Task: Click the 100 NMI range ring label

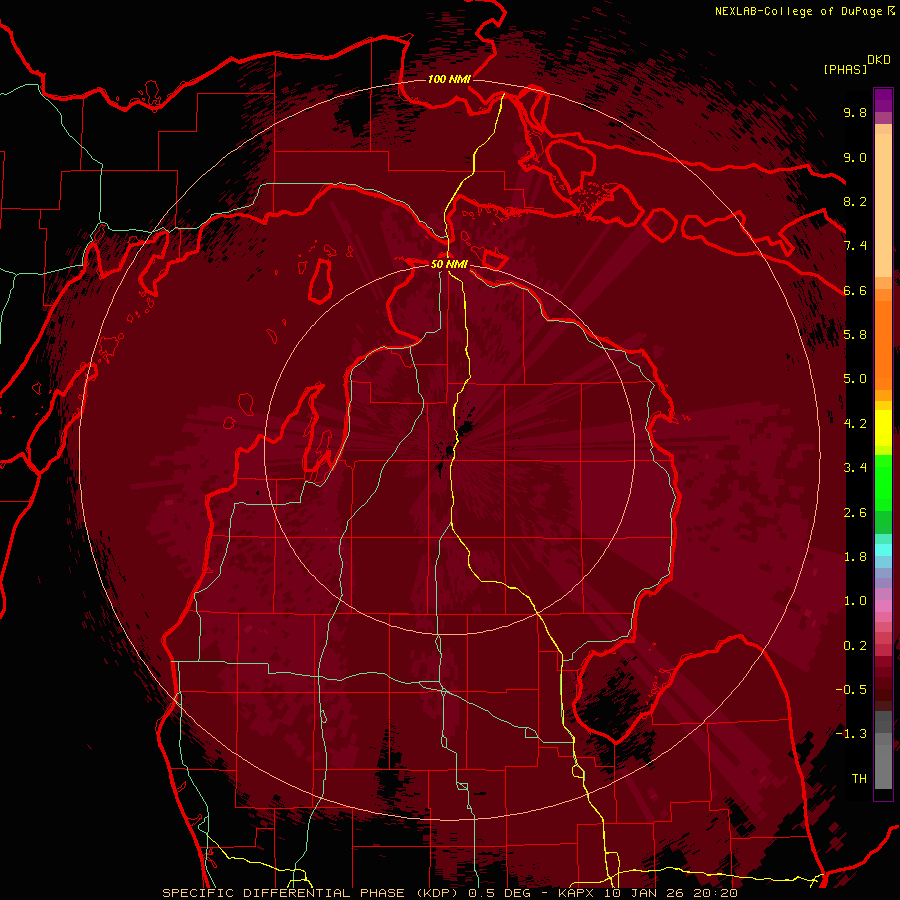Action: [449, 79]
